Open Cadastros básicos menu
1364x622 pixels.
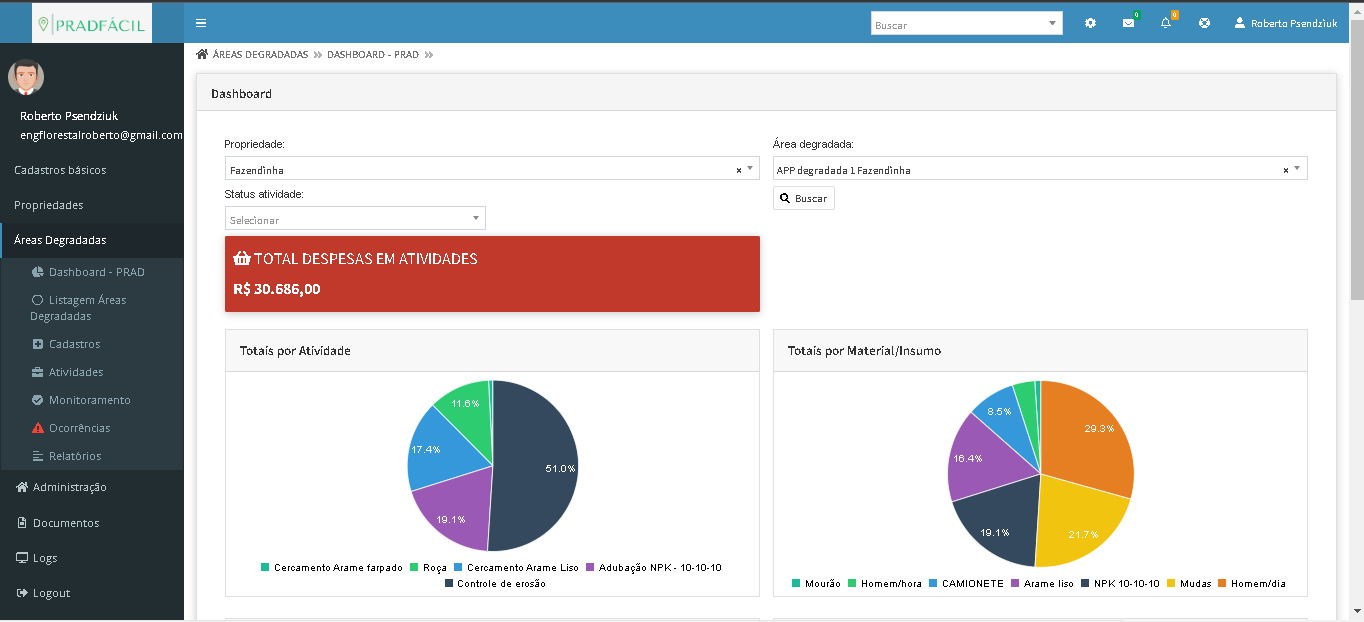tap(60, 170)
